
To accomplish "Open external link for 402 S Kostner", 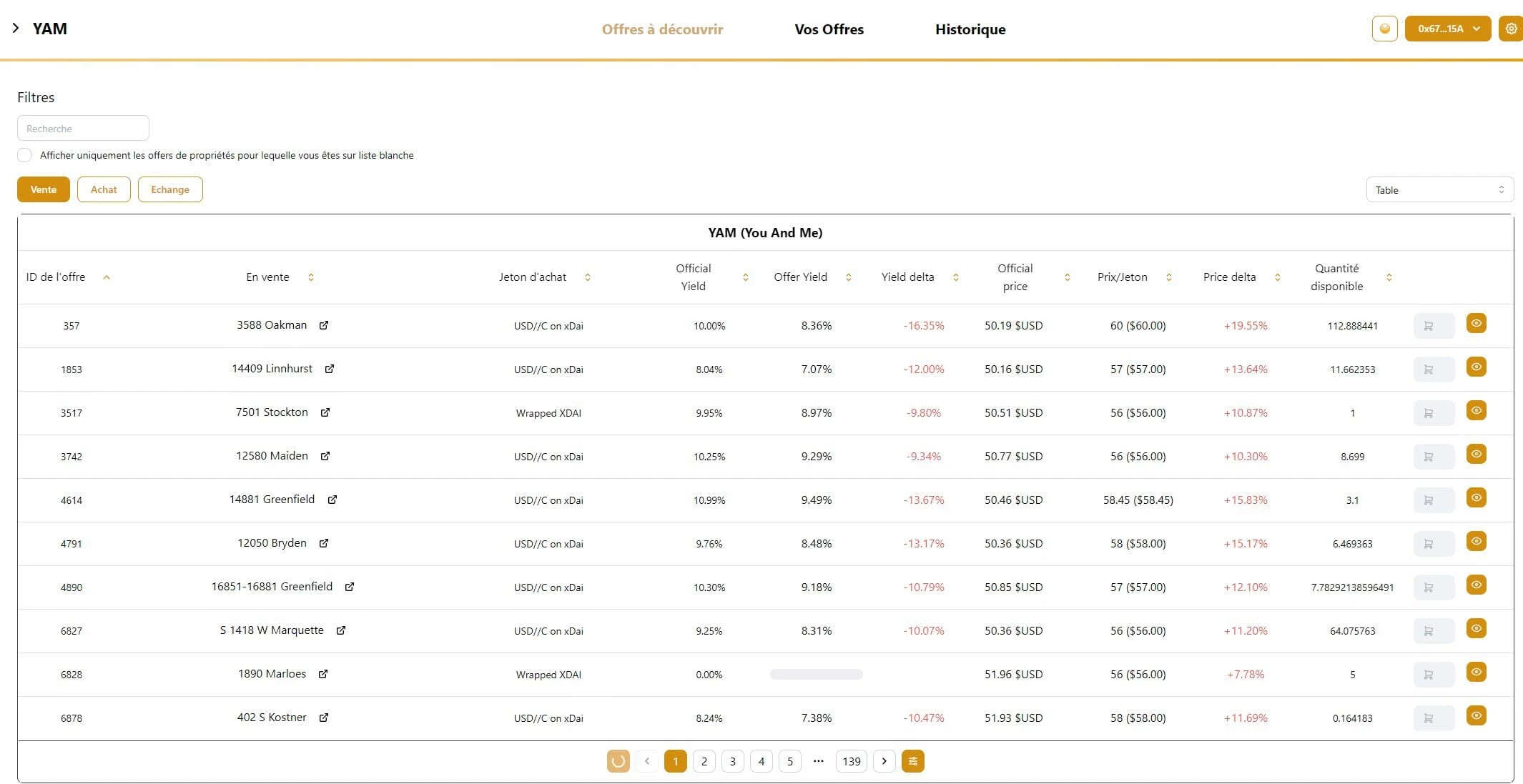I will click(324, 718).
